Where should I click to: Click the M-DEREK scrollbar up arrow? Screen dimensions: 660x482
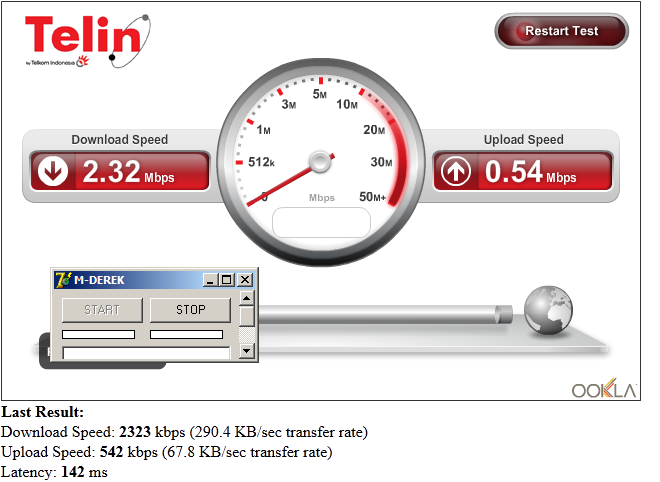point(247,298)
